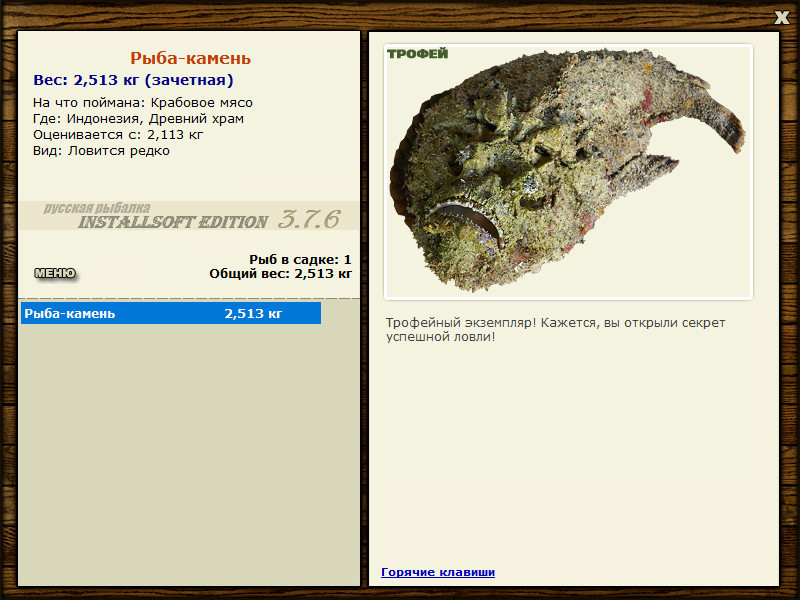This screenshot has height=600, width=800.
Task: Click the Оценивается с: 2,113 кг line
Action: (x=118, y=135)
